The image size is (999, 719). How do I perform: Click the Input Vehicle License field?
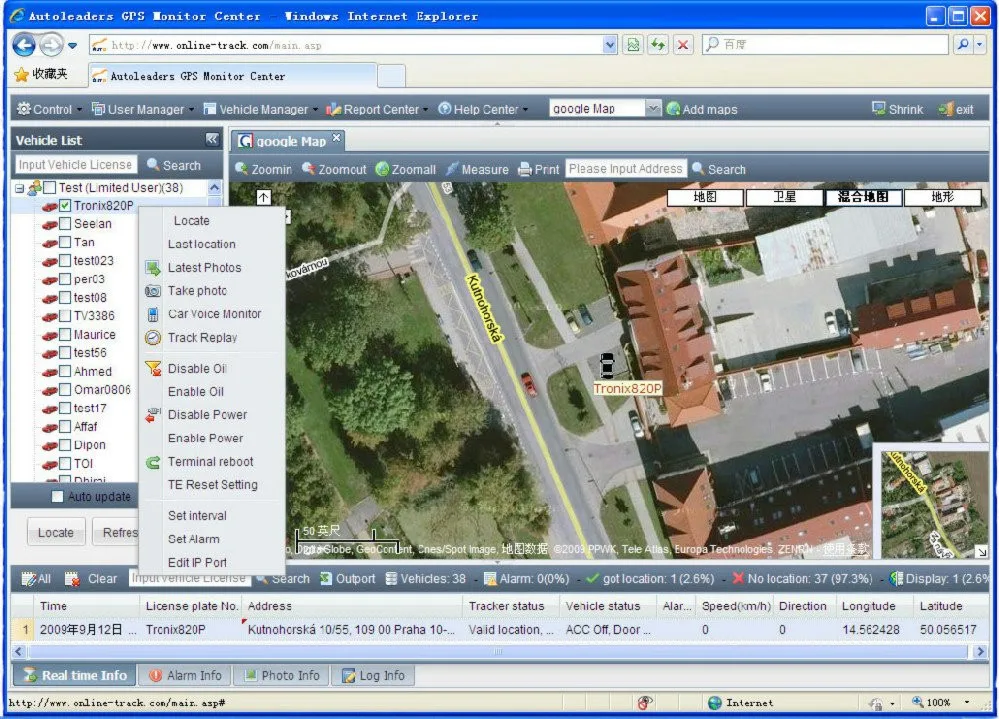click(x=76, y=165)
